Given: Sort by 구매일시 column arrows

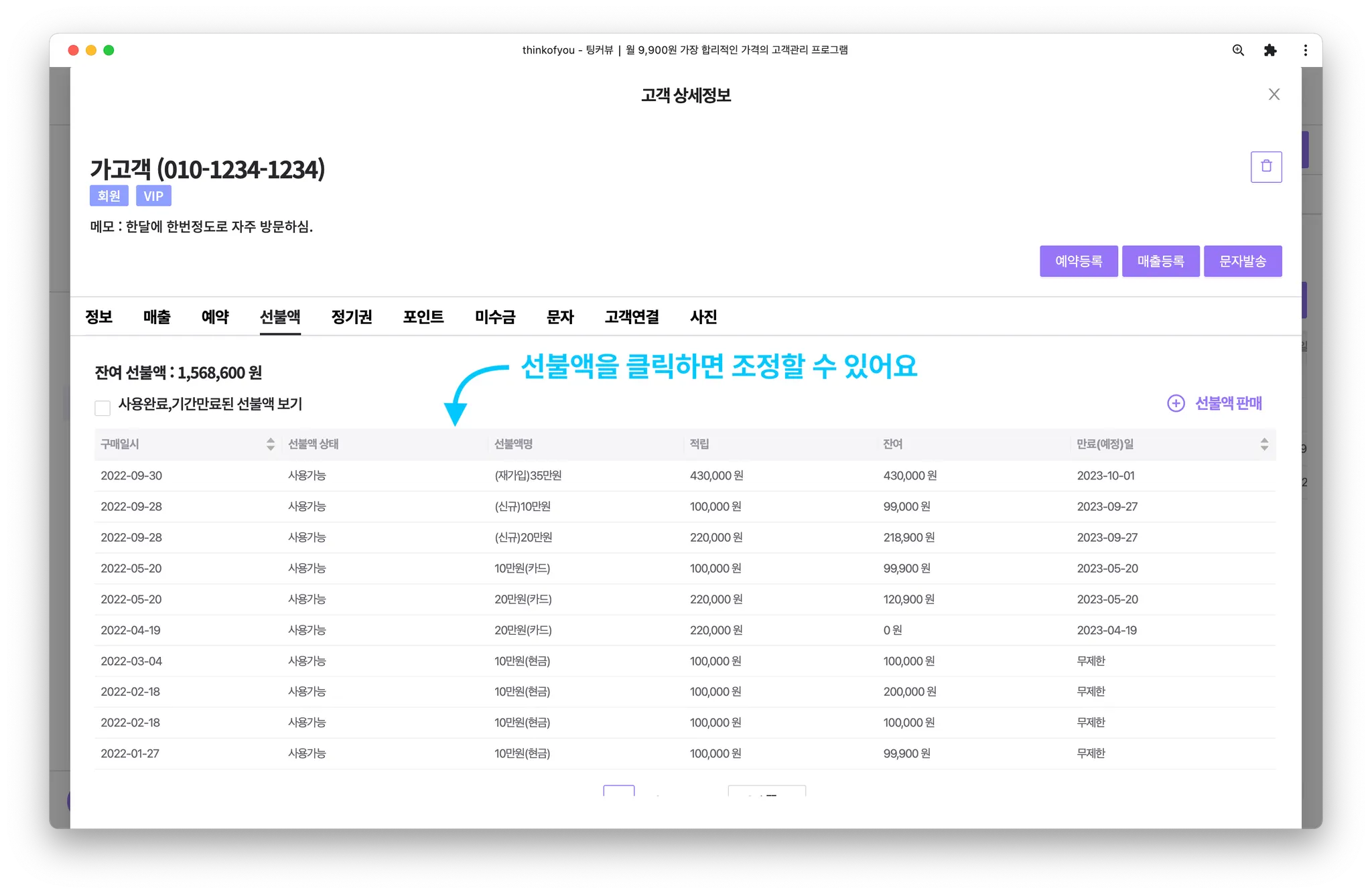Looking at the screenshot, I should (270, 444).
